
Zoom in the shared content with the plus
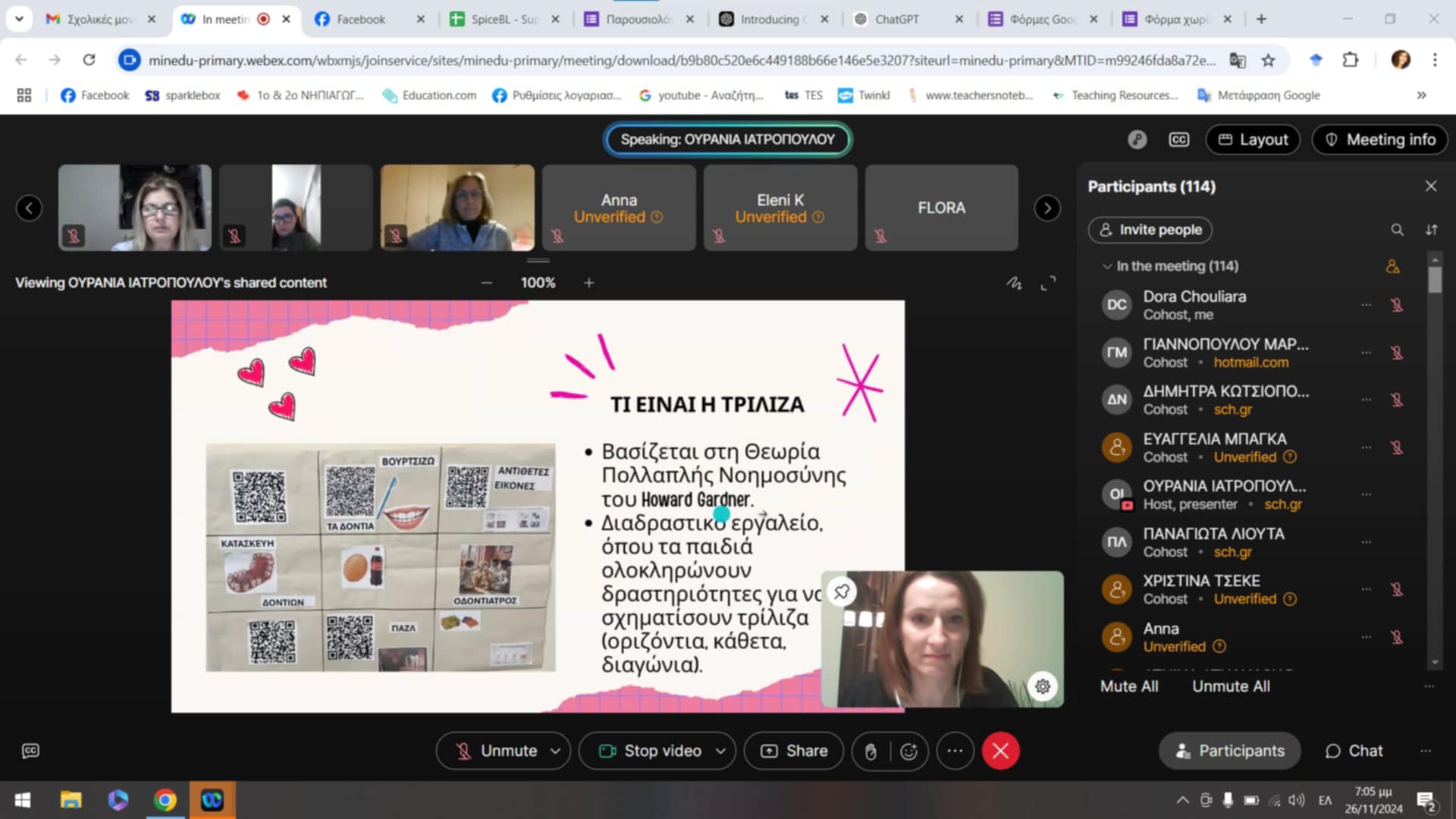pos(589,283)
